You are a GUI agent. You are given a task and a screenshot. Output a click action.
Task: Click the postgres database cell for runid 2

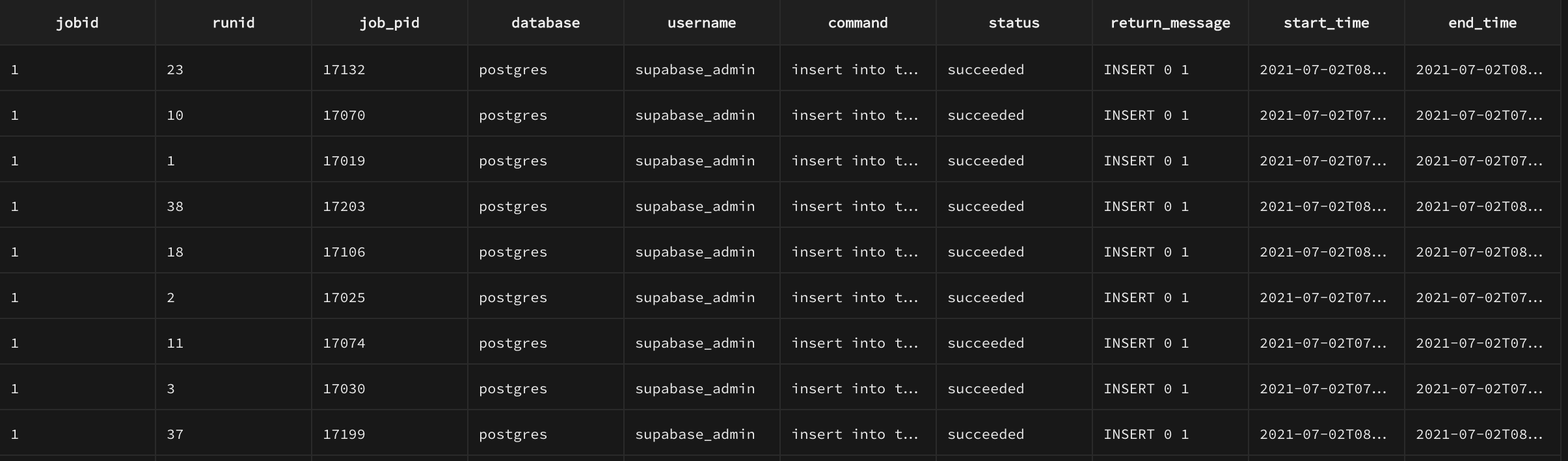(x=513, y=297)
